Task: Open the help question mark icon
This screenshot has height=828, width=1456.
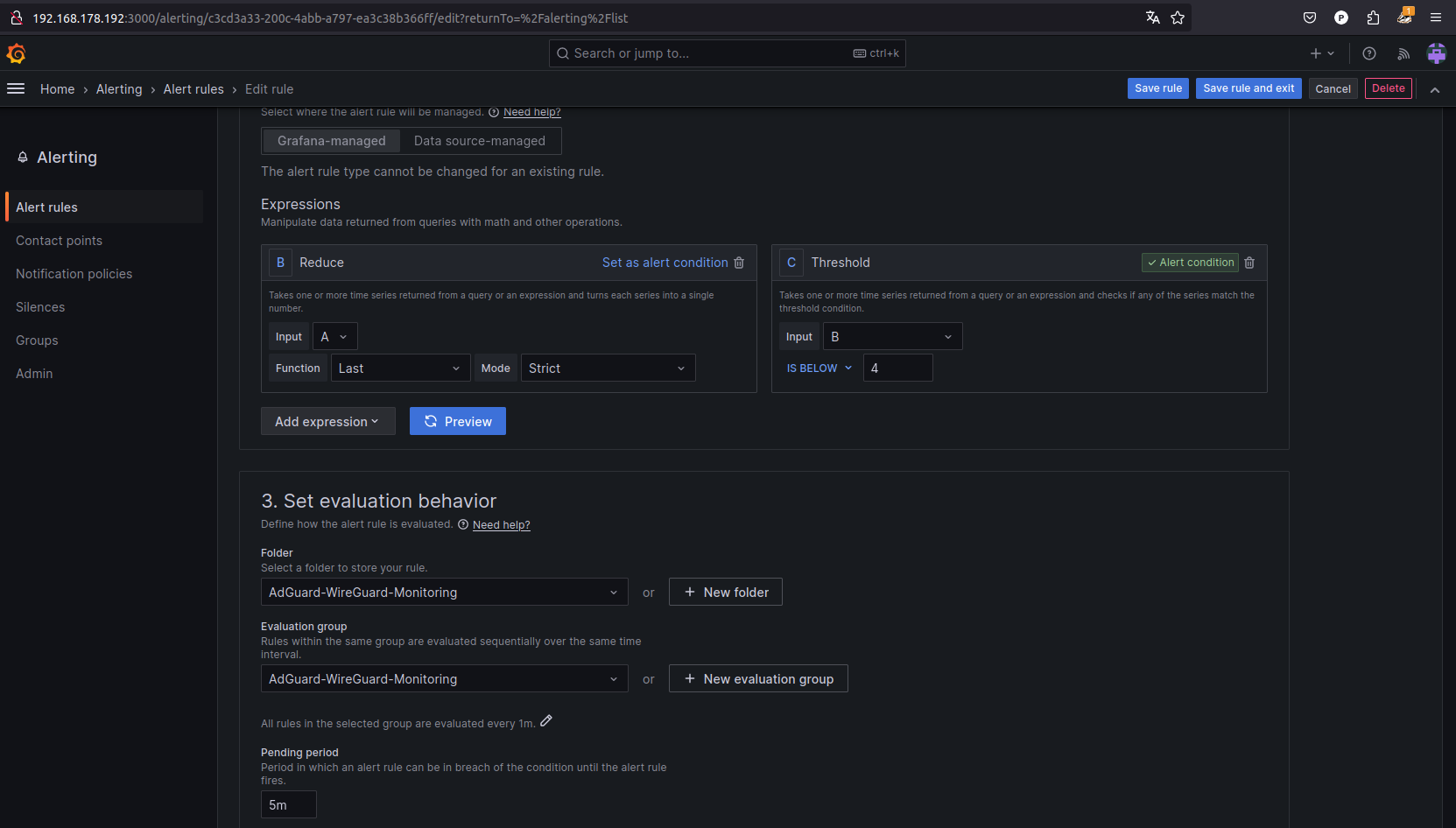Action: click(x=1369, y=54)
